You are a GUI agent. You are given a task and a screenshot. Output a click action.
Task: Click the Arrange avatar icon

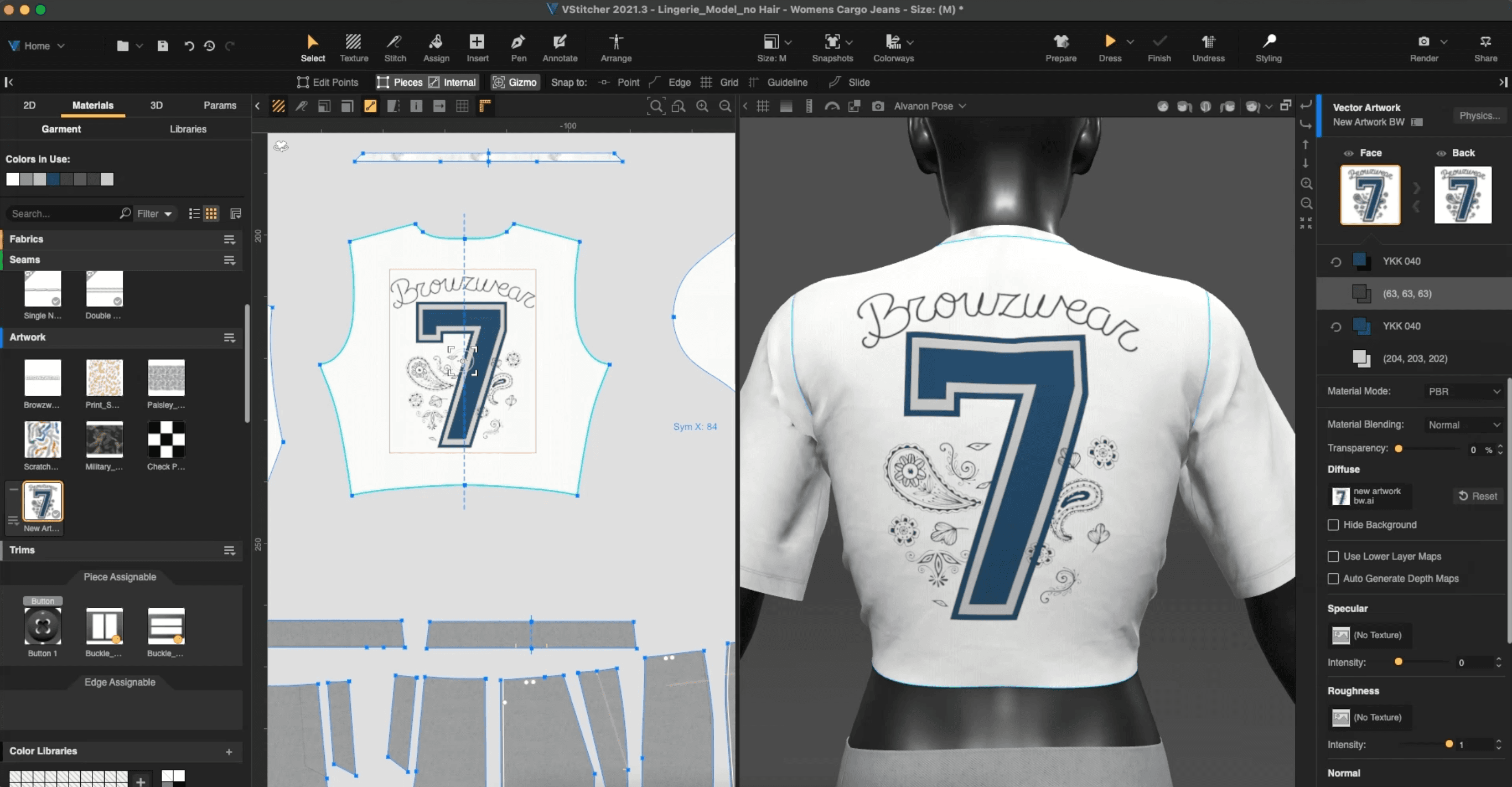tap(616, 42)
